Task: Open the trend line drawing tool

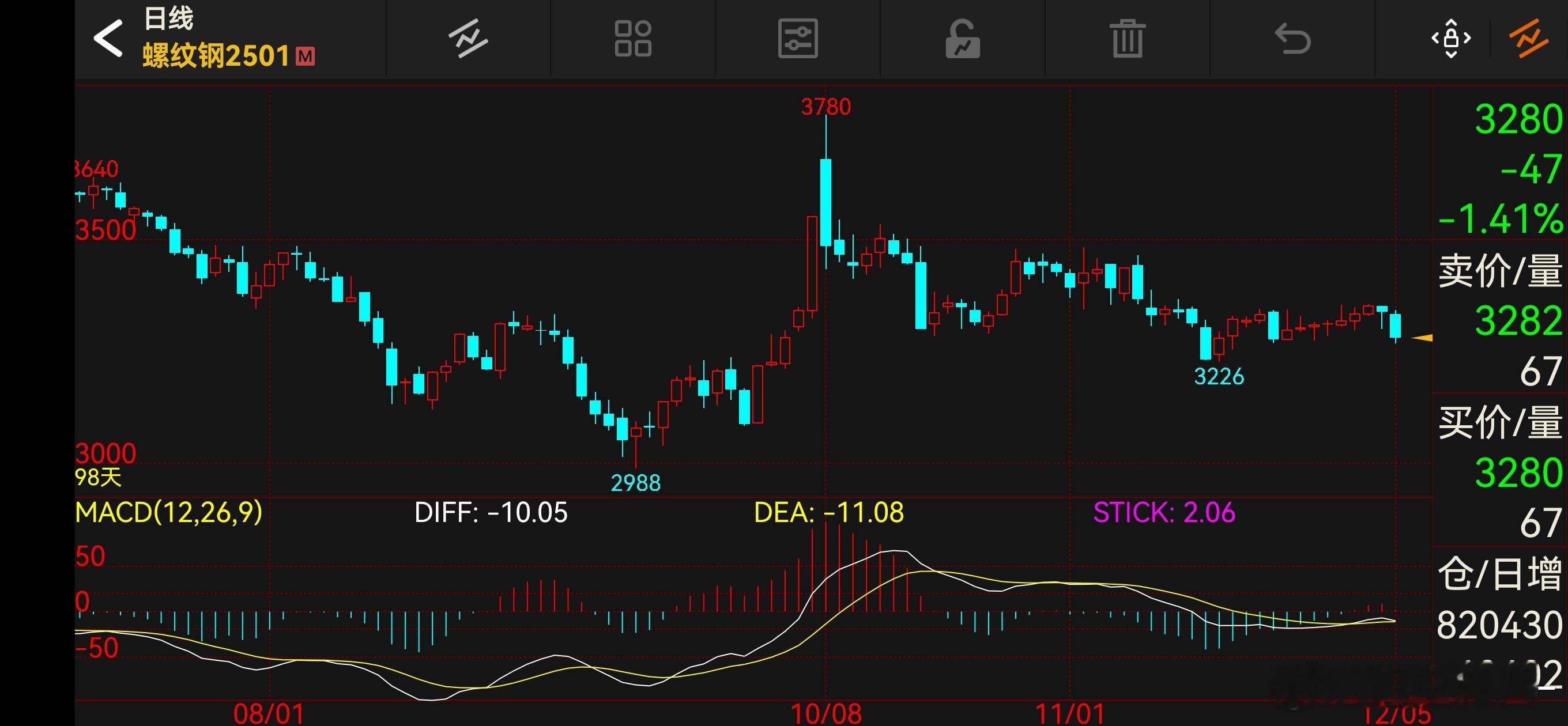Action: point(468,39)
